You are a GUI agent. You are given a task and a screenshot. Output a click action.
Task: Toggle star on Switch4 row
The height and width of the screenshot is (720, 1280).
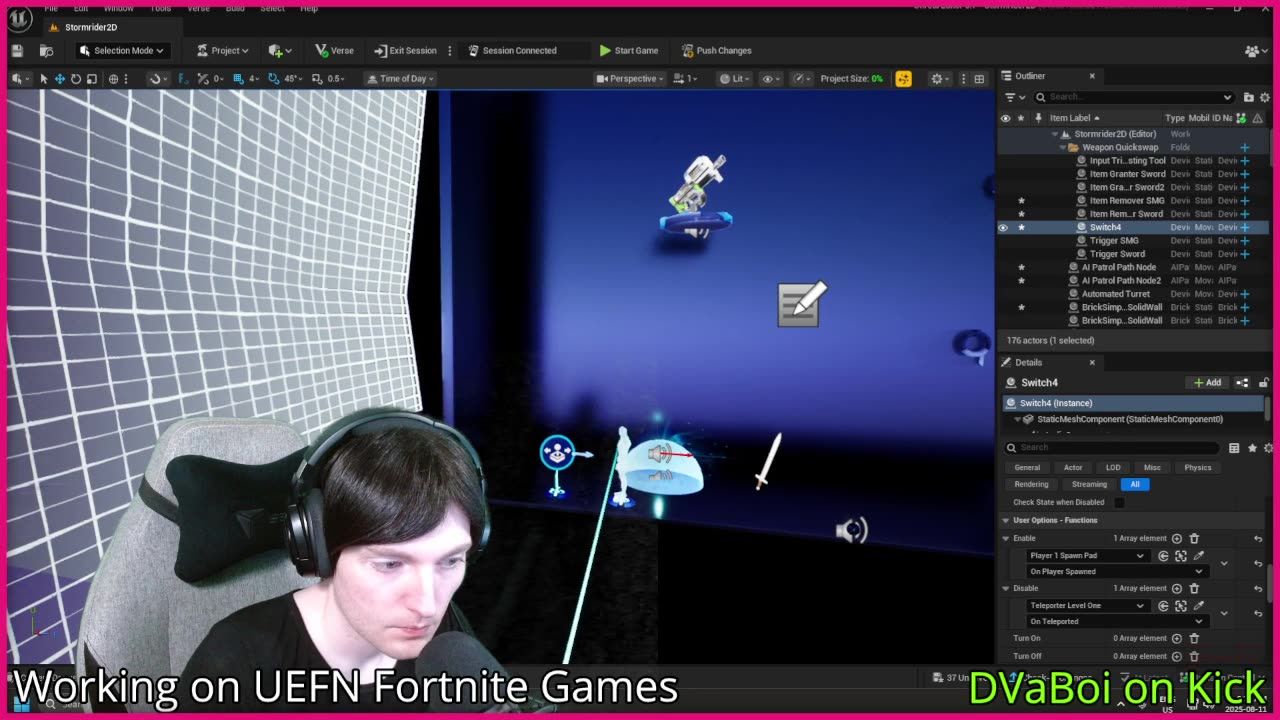point(1021,227)
